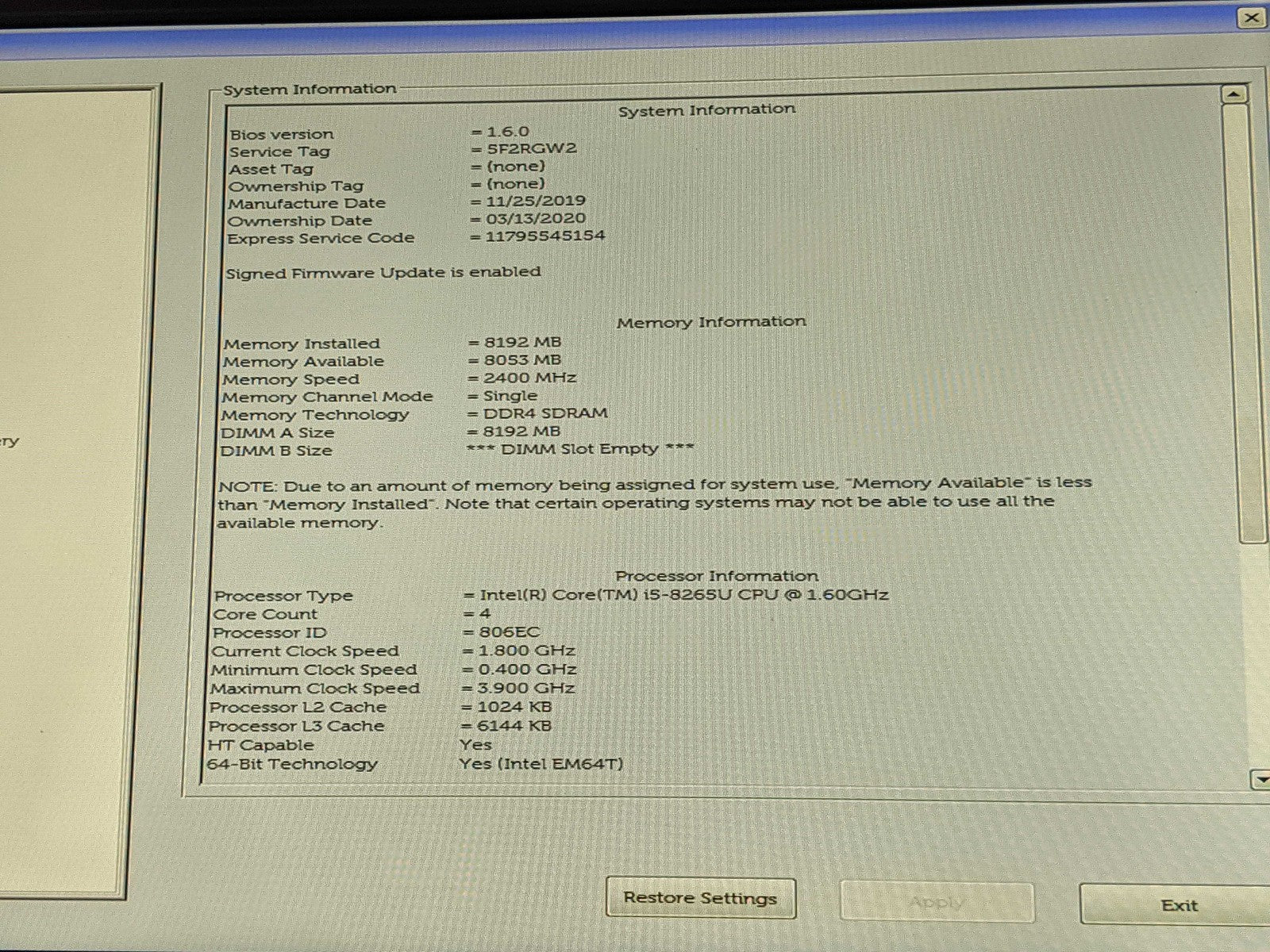Click the Memory Installed value 8192 MB
The width and height of the screenshot is (1270, 952).
point(522,342)
